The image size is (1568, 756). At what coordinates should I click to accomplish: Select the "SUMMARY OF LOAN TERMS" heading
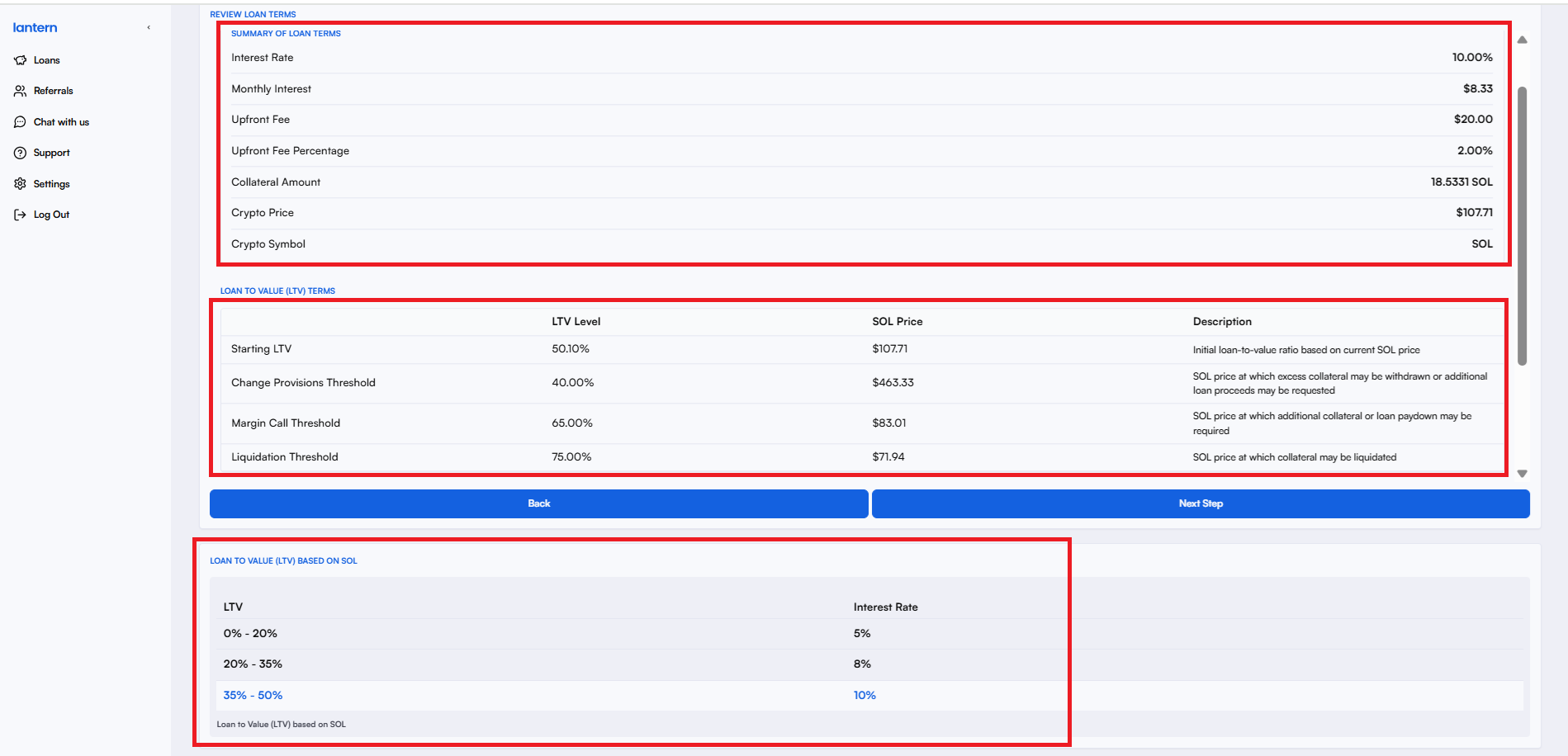[x=286, y=34]
